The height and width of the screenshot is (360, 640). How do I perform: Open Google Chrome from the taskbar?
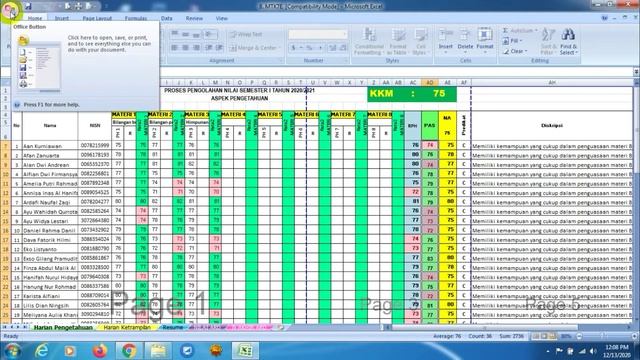129,351
